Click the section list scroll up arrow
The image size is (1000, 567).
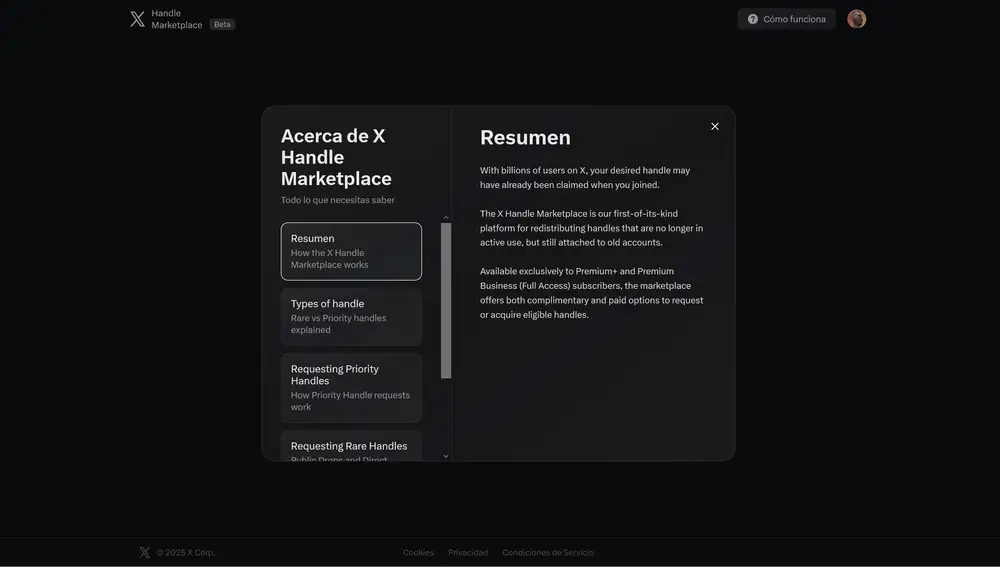click(x=446, y=217)
